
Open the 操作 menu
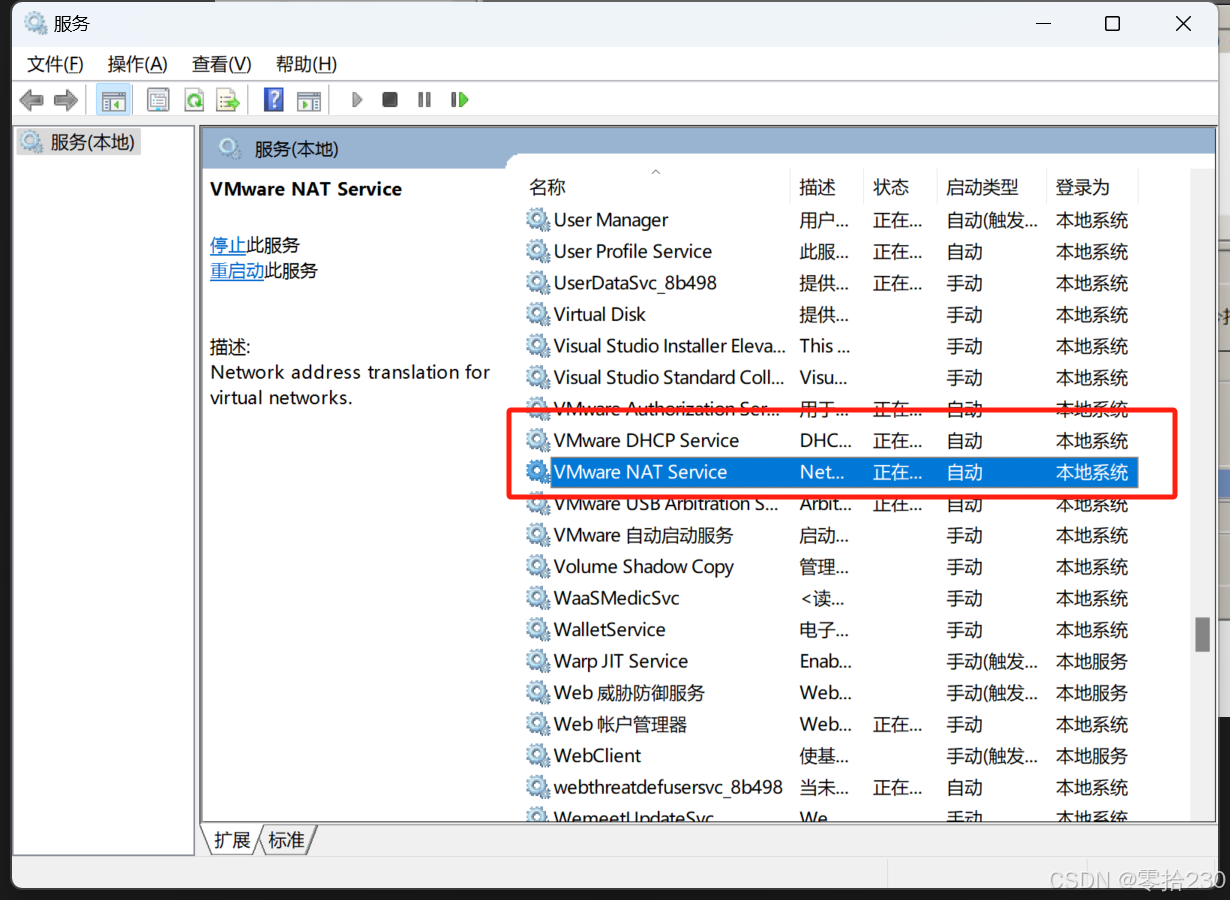(x=137, y=64)
